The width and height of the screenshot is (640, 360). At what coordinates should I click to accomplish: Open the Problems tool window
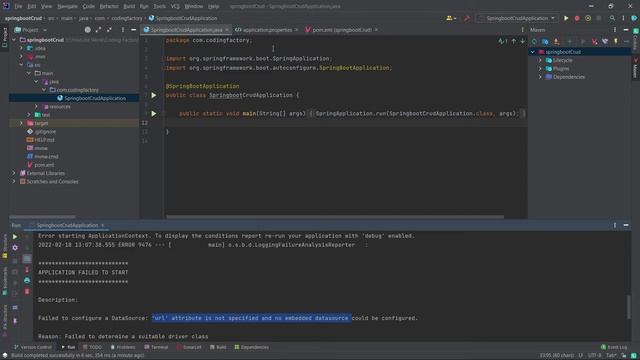[123, 347]
